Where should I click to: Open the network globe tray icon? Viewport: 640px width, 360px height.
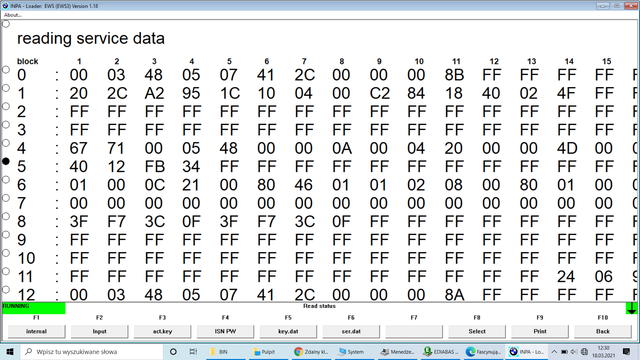(584, 351)
